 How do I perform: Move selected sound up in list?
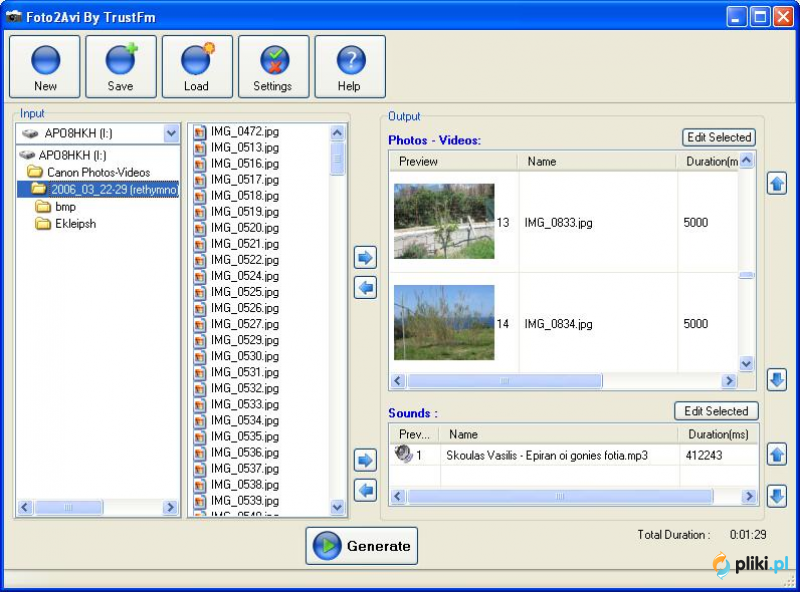coord(777,454)
